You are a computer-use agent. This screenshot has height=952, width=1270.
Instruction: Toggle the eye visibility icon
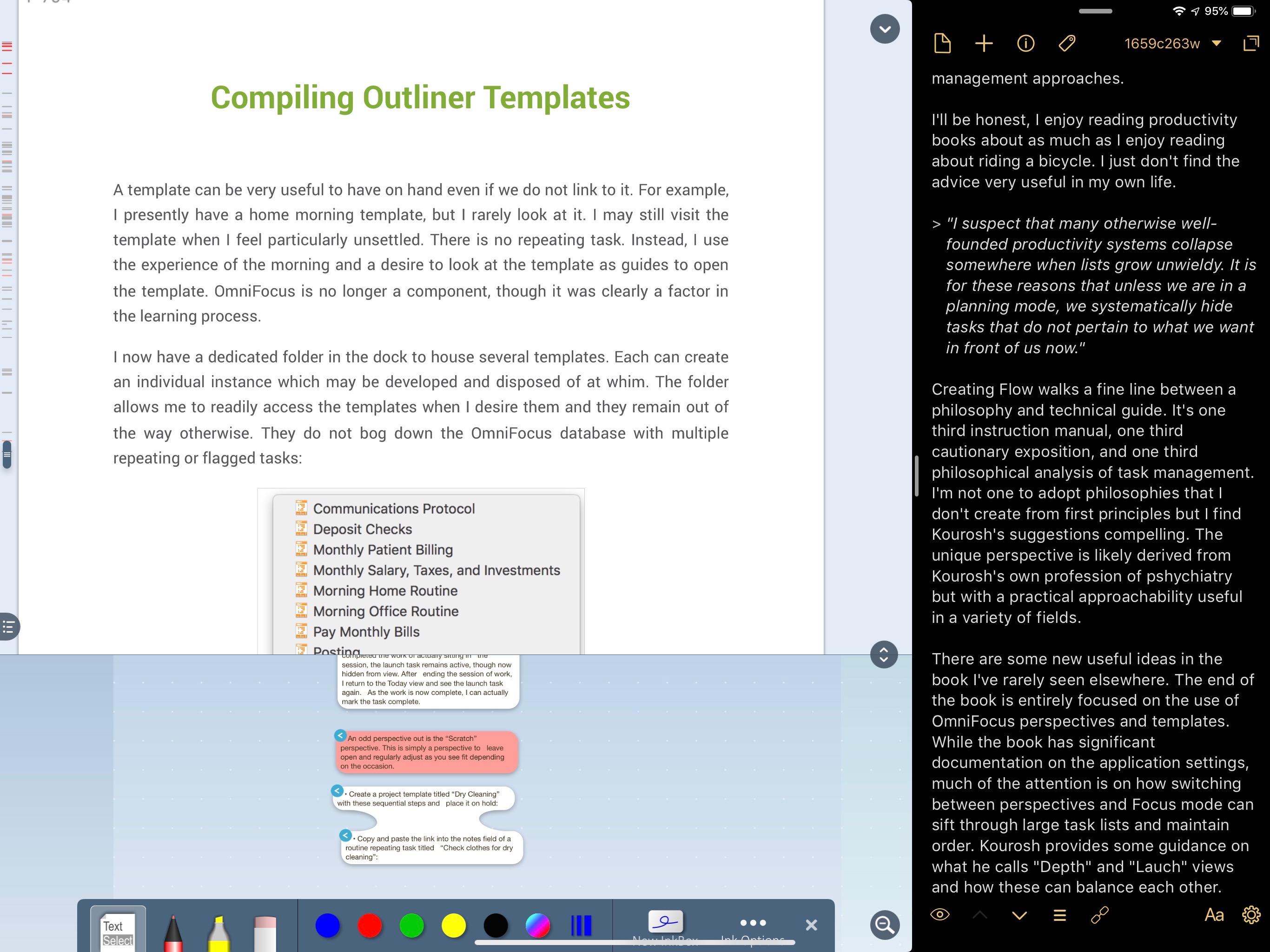click(x=939, y=915)
